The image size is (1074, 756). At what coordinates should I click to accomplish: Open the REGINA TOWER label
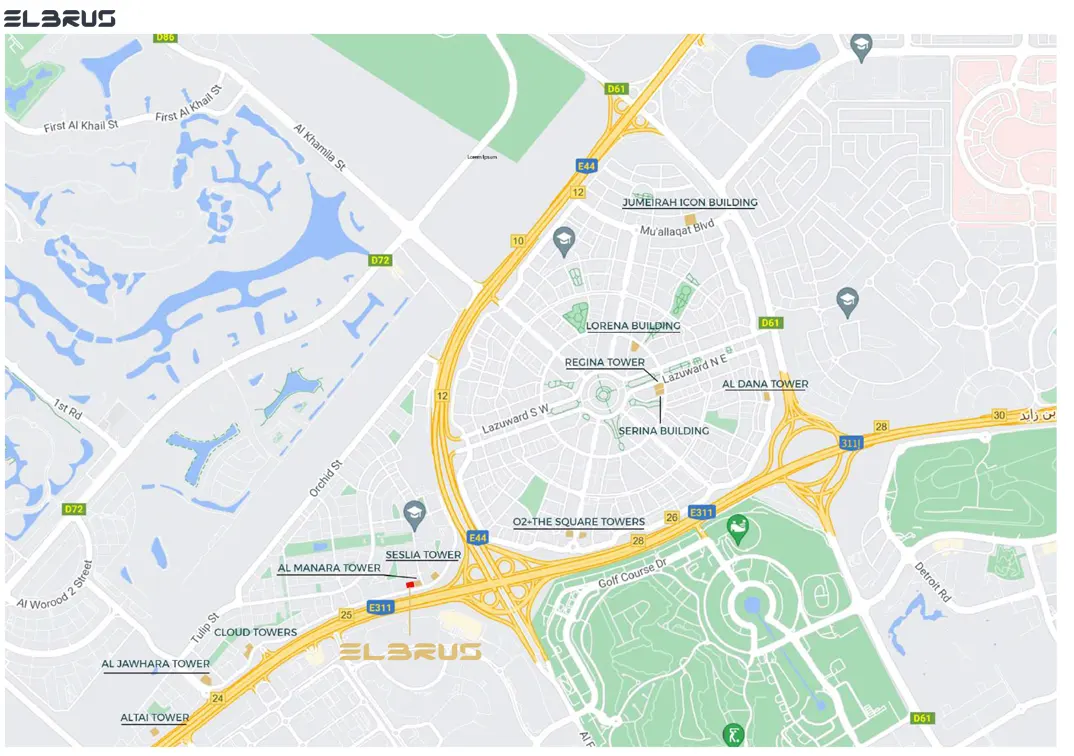(x=605, y=362)
